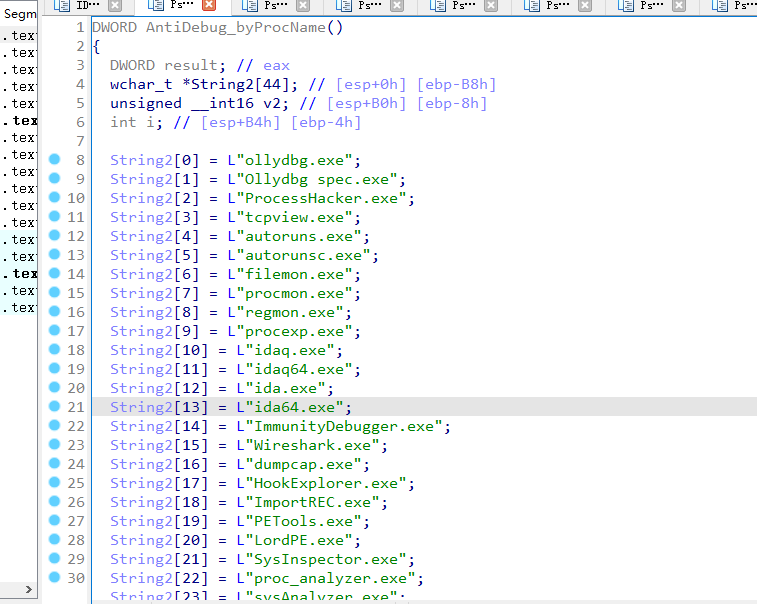Close the ID··· tab

pos(114,5)
